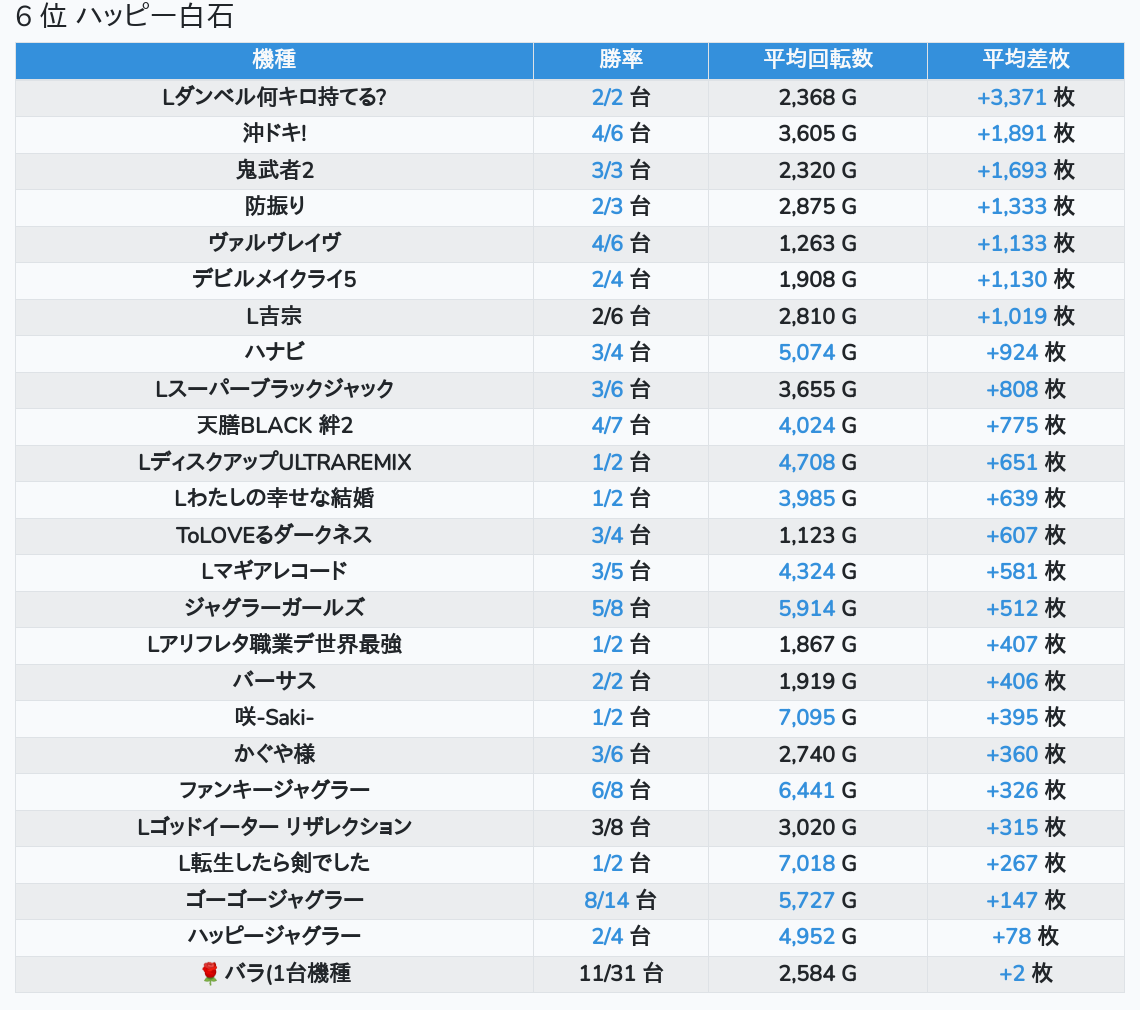This screenshot has height=1010, width=1140.
Task: Click average difference +2 枚 for バラ
Action: click(1026, 973)
